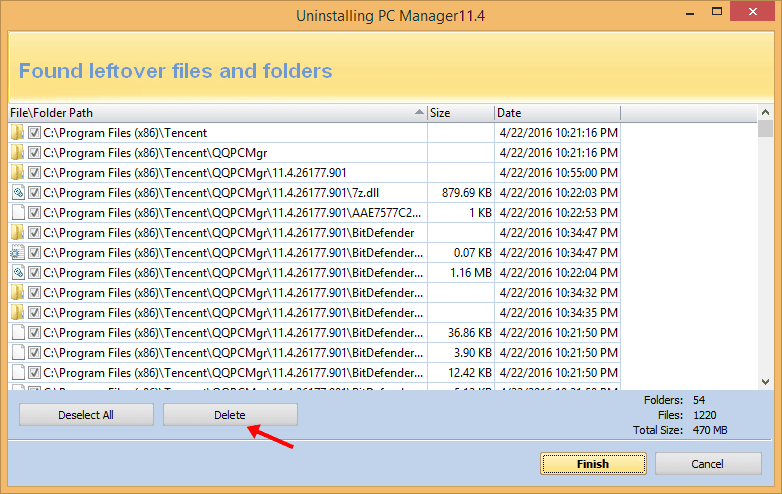Click folder icon of C:\Program Files (x86)\Tencent row

pyautogui.click(x=17, y=133)
